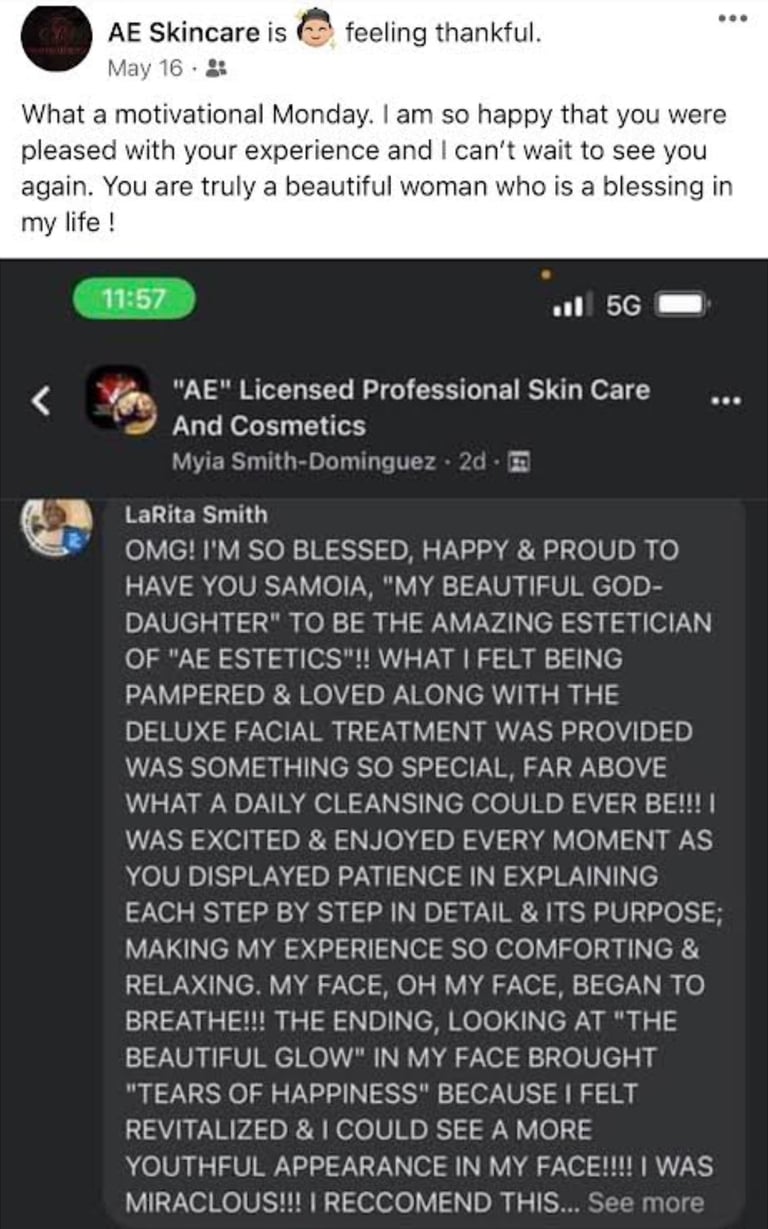Screen dimensions: 768x1229
Task: Click the orange microphone indicator dot
Action: tap(546, 270)
